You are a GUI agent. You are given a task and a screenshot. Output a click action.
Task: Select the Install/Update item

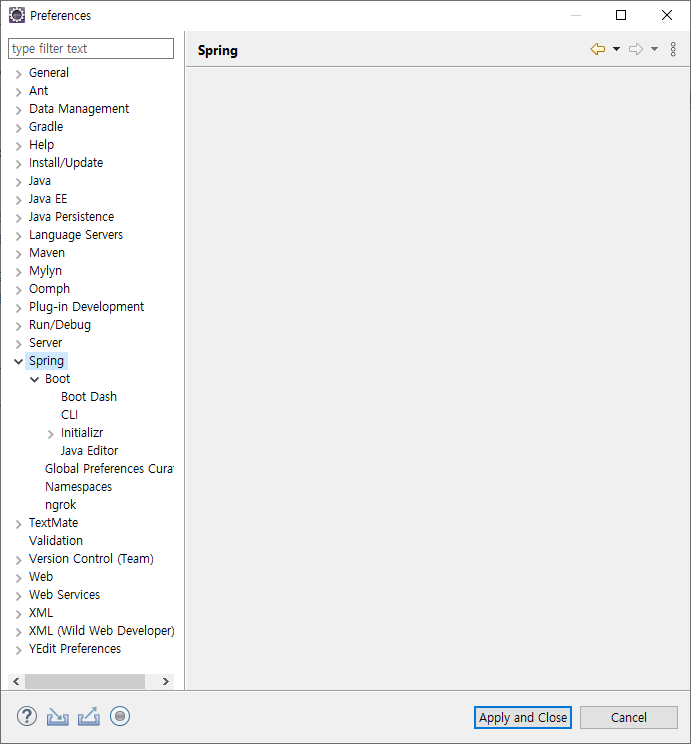65,163
